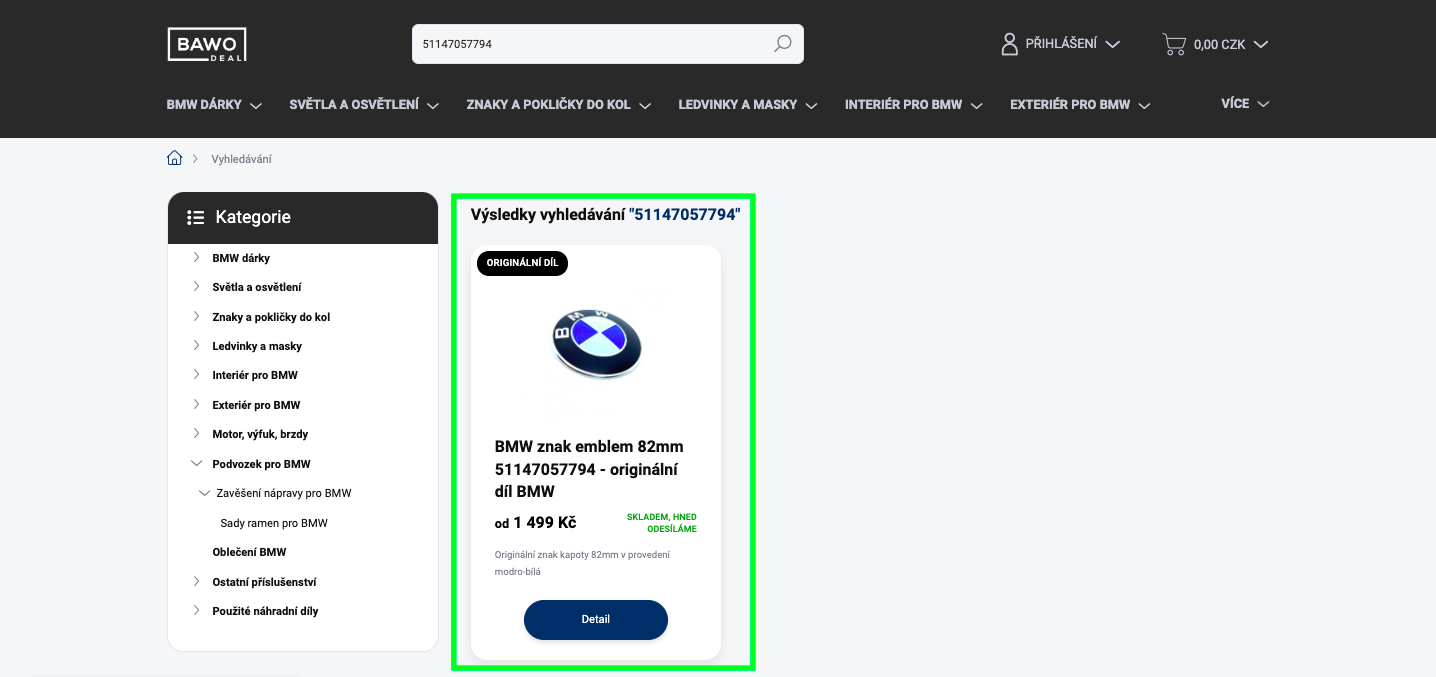This screenshot has width=1436, height=677.
Task: Go to home via breadcrumb house icon
Action: pos(175,158)
